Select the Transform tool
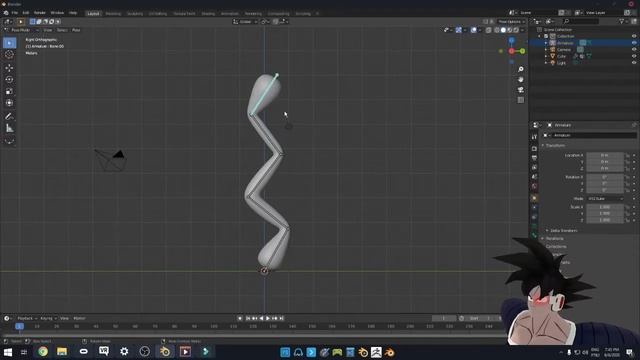Viewport: 640px width, 360px height. pos(9,103)
